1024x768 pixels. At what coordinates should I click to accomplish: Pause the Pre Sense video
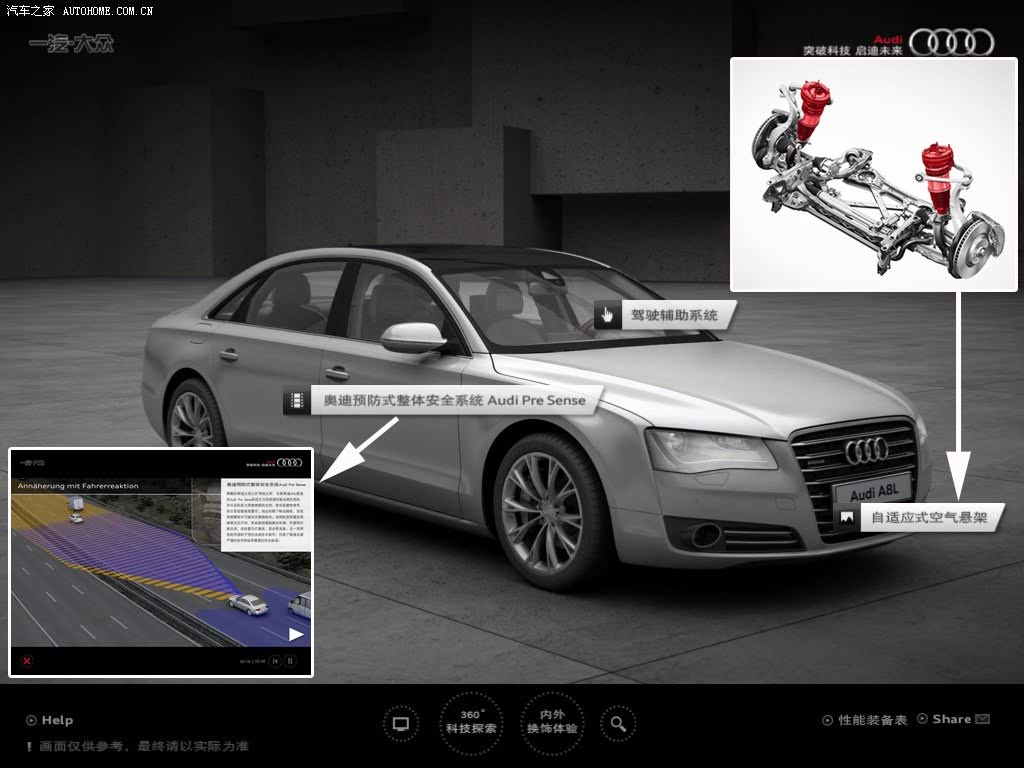point(291,661)
